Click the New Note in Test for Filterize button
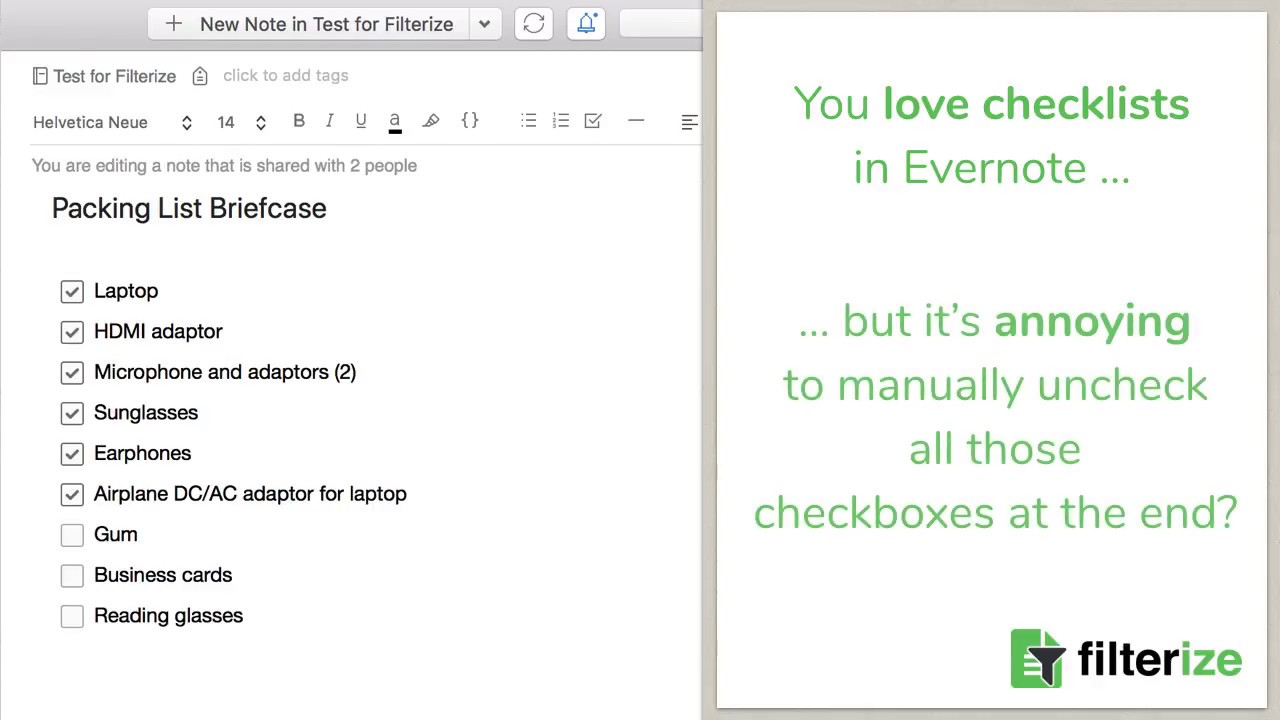Image resolution: width=1280 pixels, height=720 pixels. pyautogui.click(x=309, y=24)
